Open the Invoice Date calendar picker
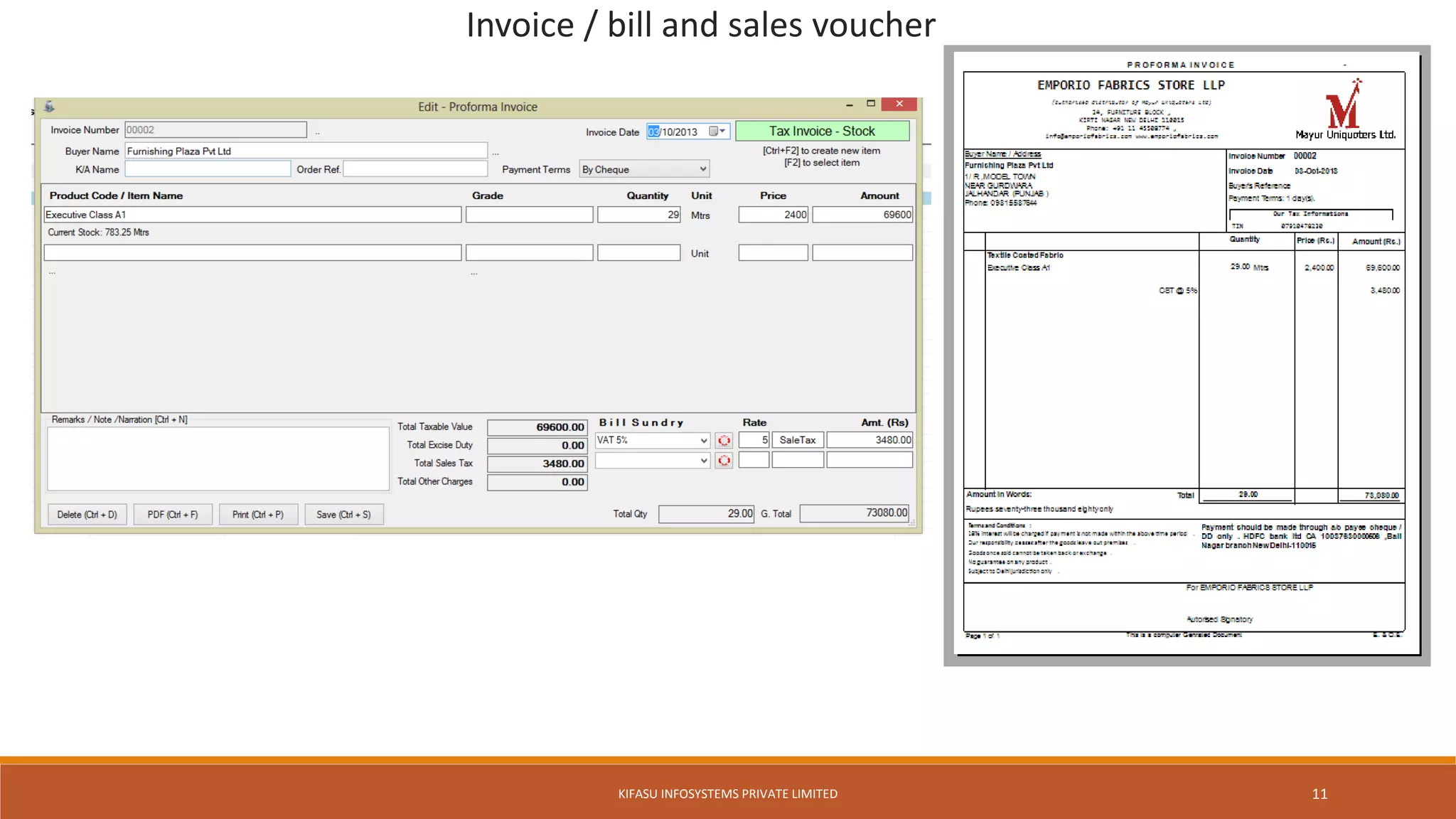 tap(718, 132)
